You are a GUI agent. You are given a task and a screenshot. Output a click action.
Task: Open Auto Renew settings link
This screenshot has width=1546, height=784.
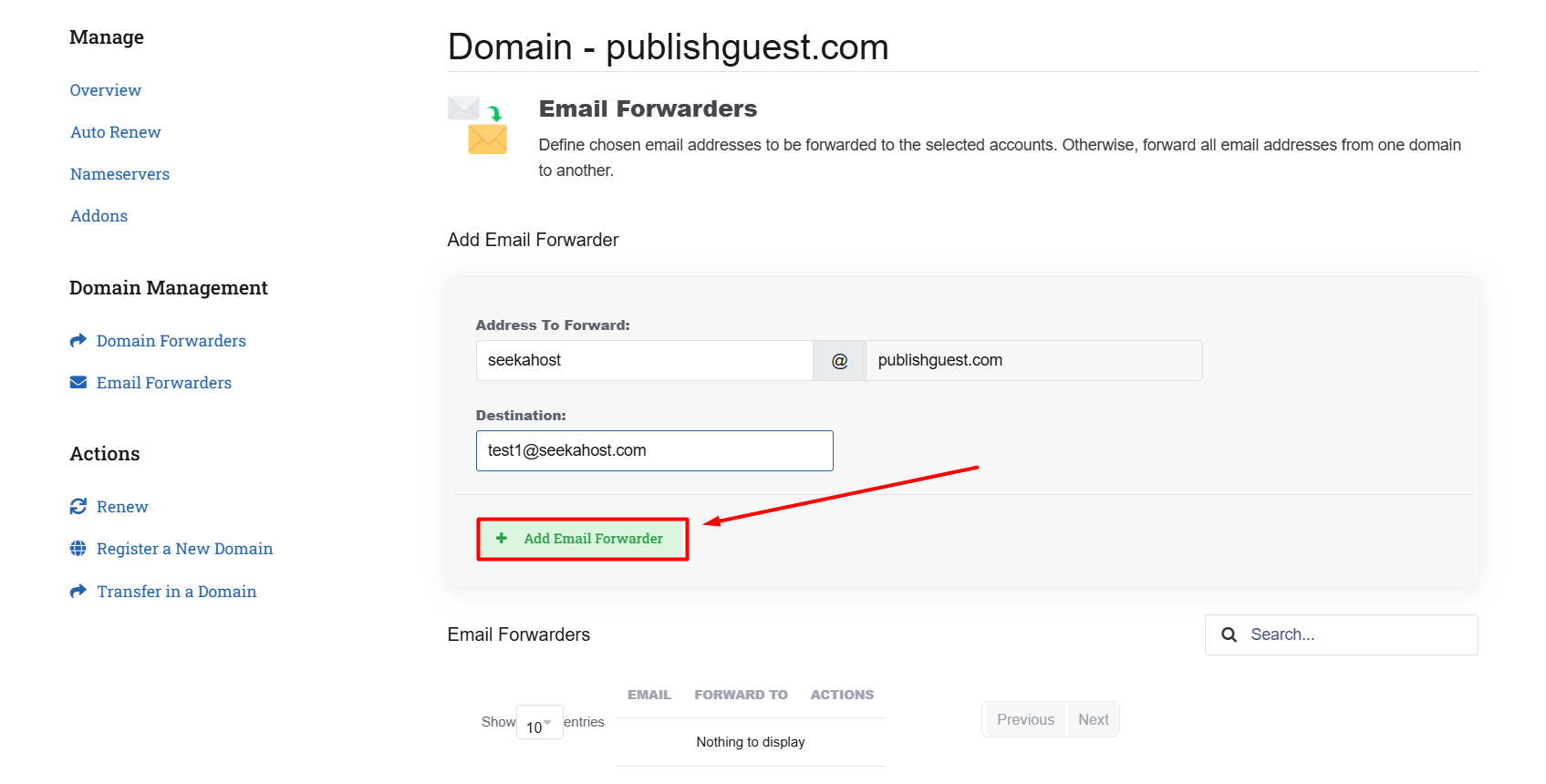(115, 132)
